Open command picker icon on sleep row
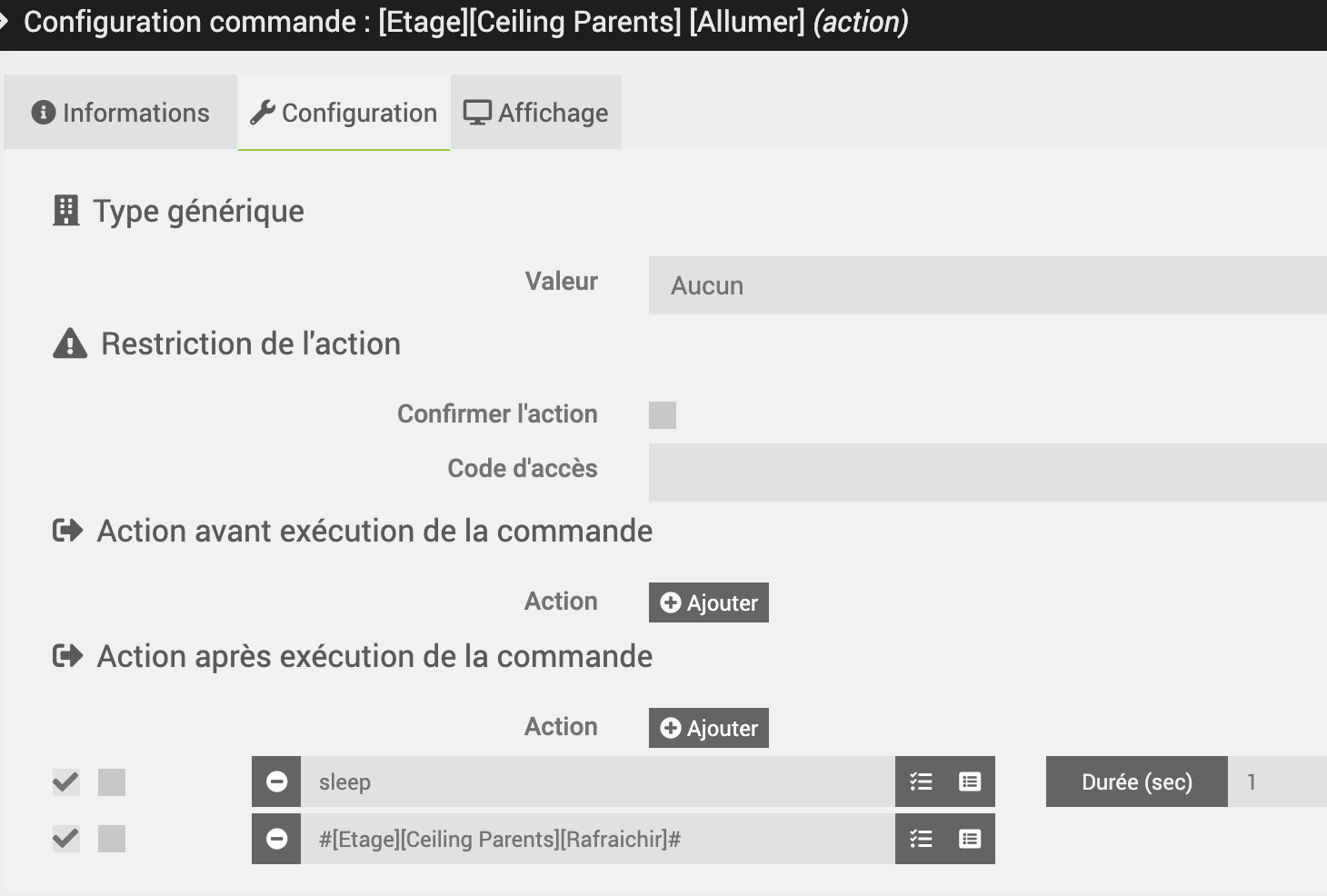Viewport: 1327px width, 896px height. click(970, 782)
